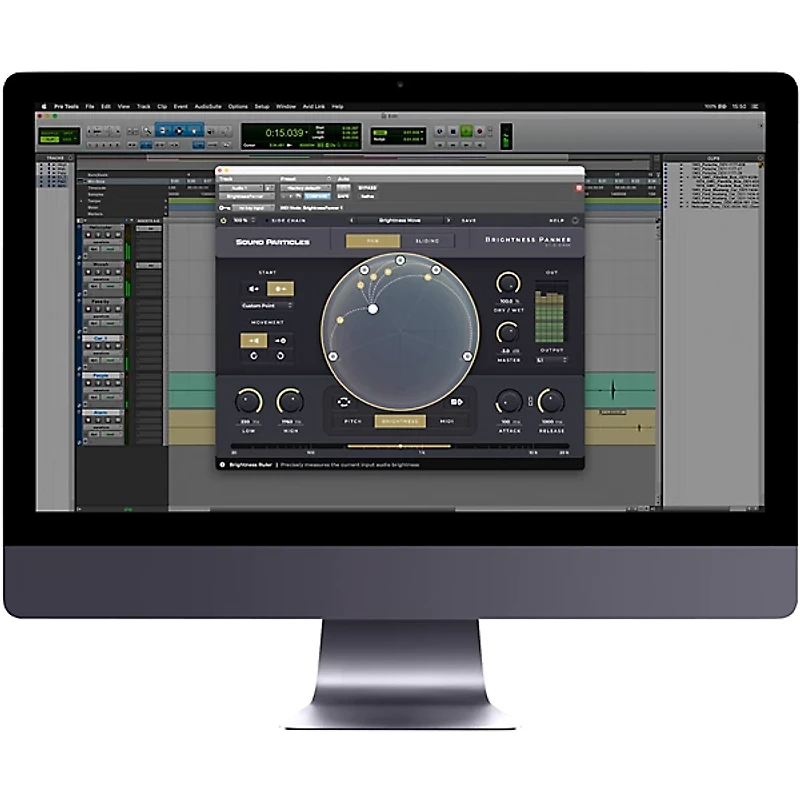Click the one-shot movement icon near High
This screenshot has height=800, width=800.
(456, 402)
